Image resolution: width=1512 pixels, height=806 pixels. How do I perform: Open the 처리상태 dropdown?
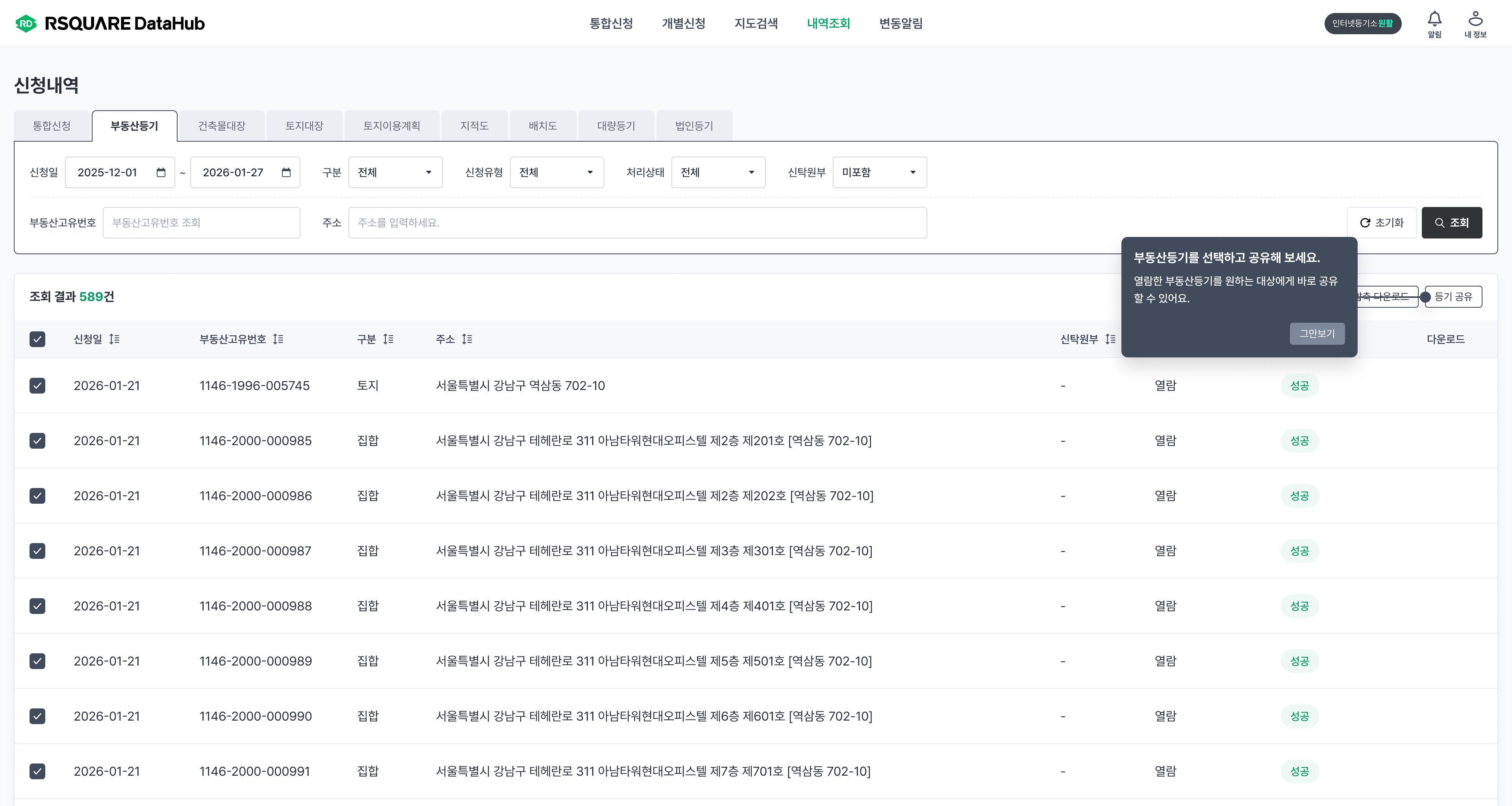click(718, 172)
